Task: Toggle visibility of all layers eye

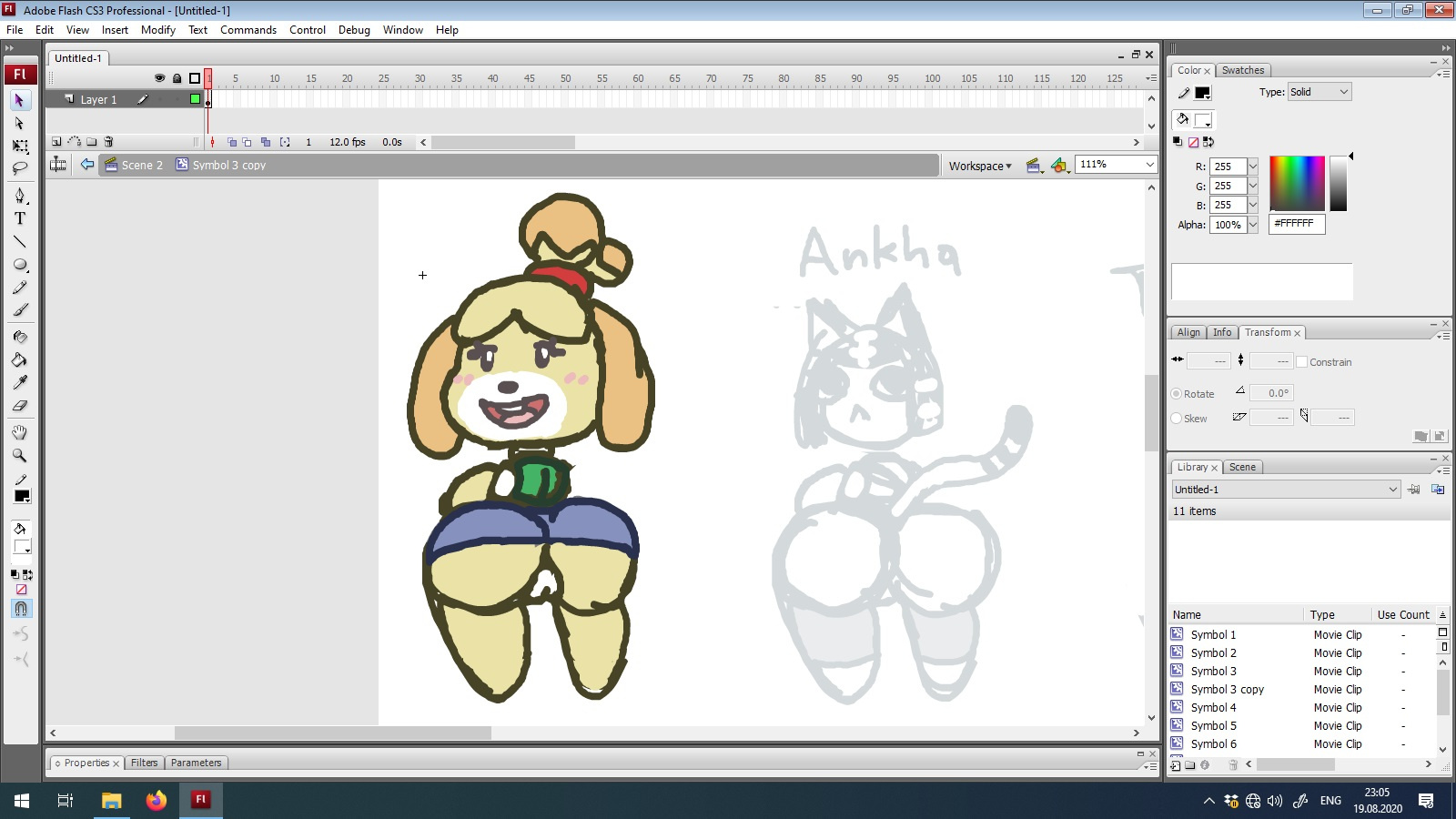Action: pos(159,78)
